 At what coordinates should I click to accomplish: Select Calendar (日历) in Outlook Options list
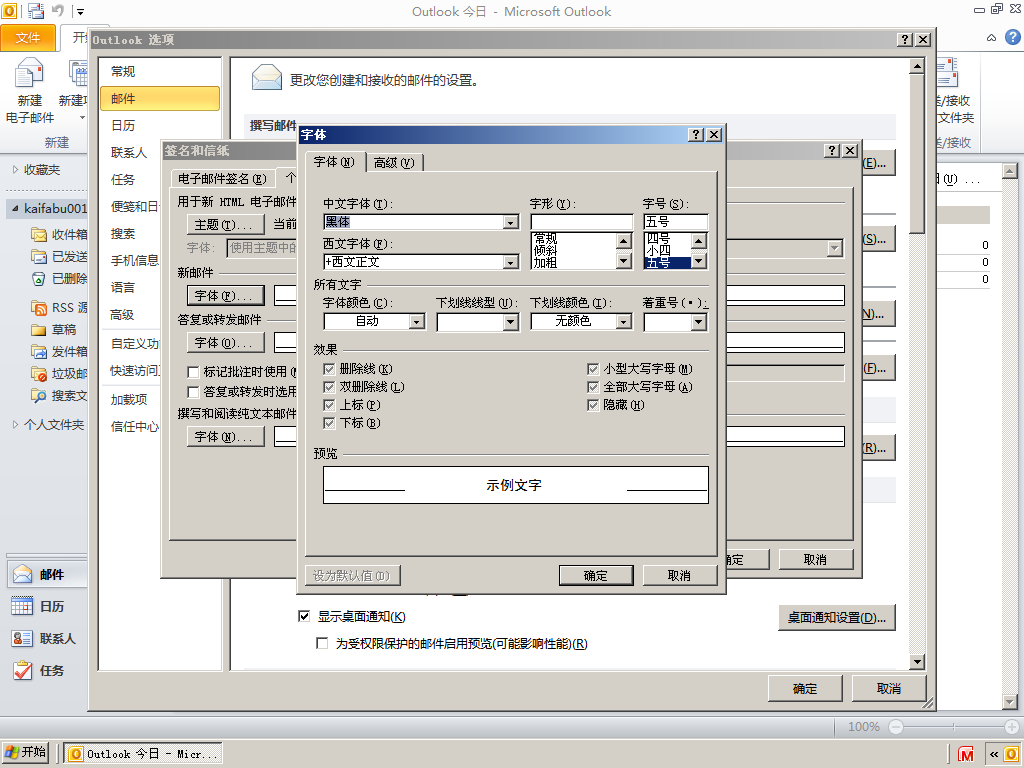[160, 125]
